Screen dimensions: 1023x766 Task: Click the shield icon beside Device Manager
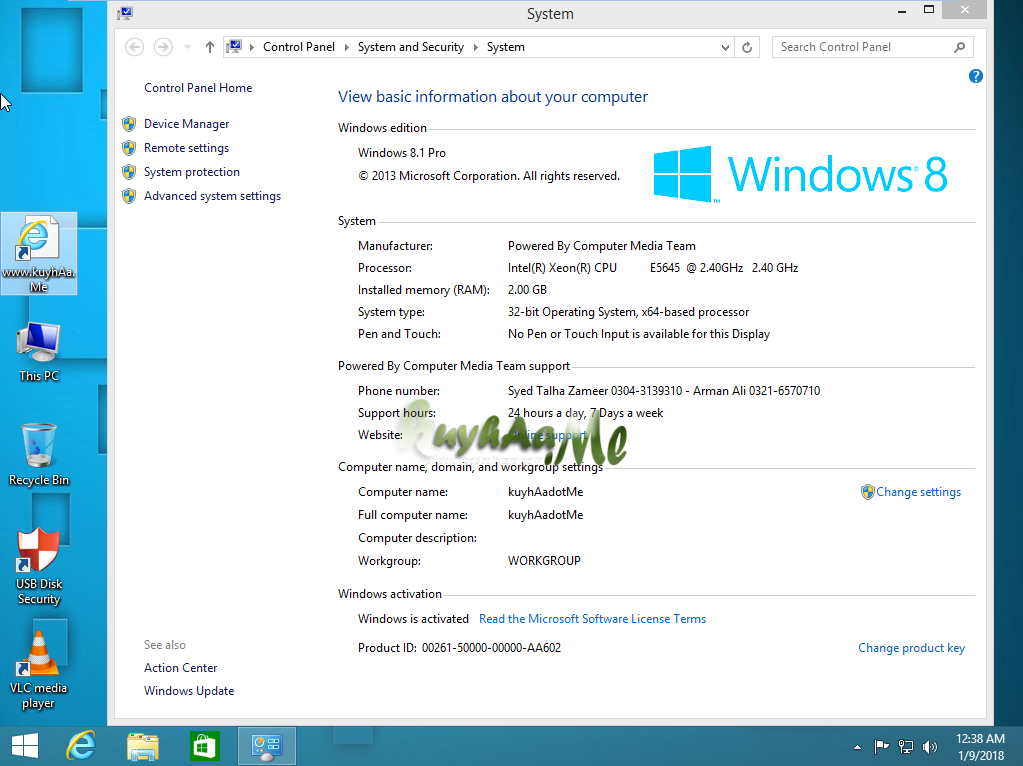pyautogui.click(x=129, y=123)
